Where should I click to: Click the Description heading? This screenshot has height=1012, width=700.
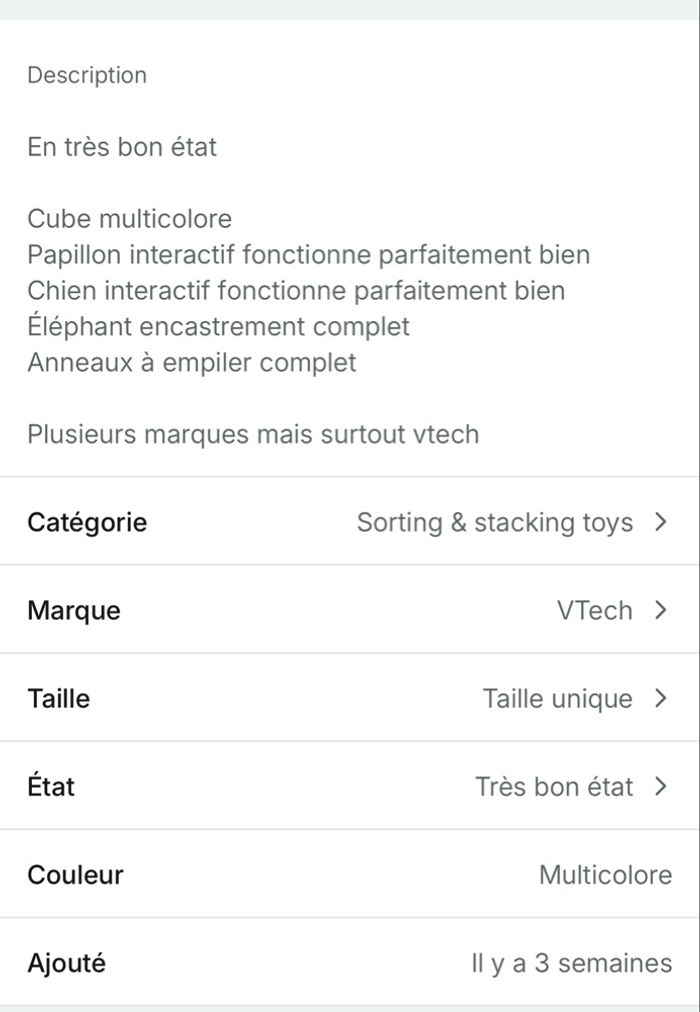pyautogui.click(x=87, y=75)
